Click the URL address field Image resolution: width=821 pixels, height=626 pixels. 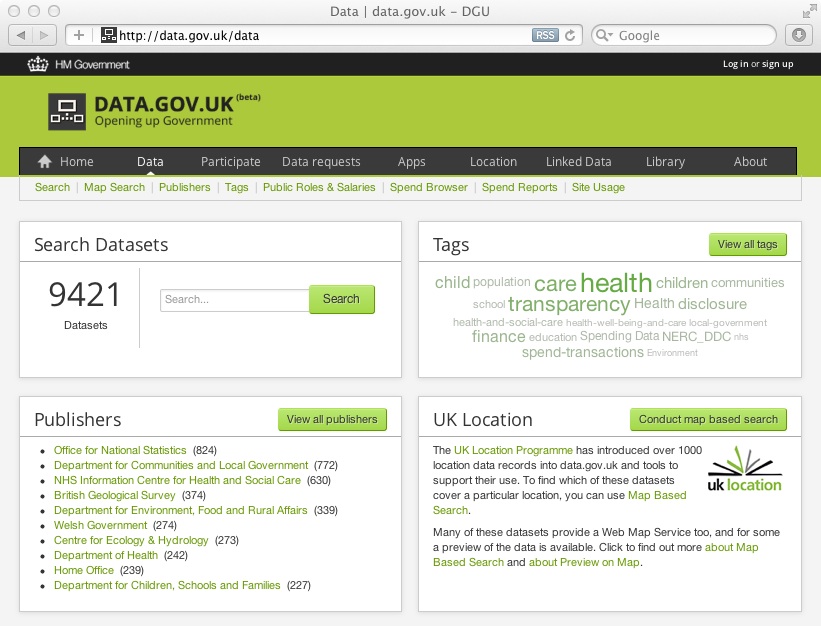click(x=325, y=36)
